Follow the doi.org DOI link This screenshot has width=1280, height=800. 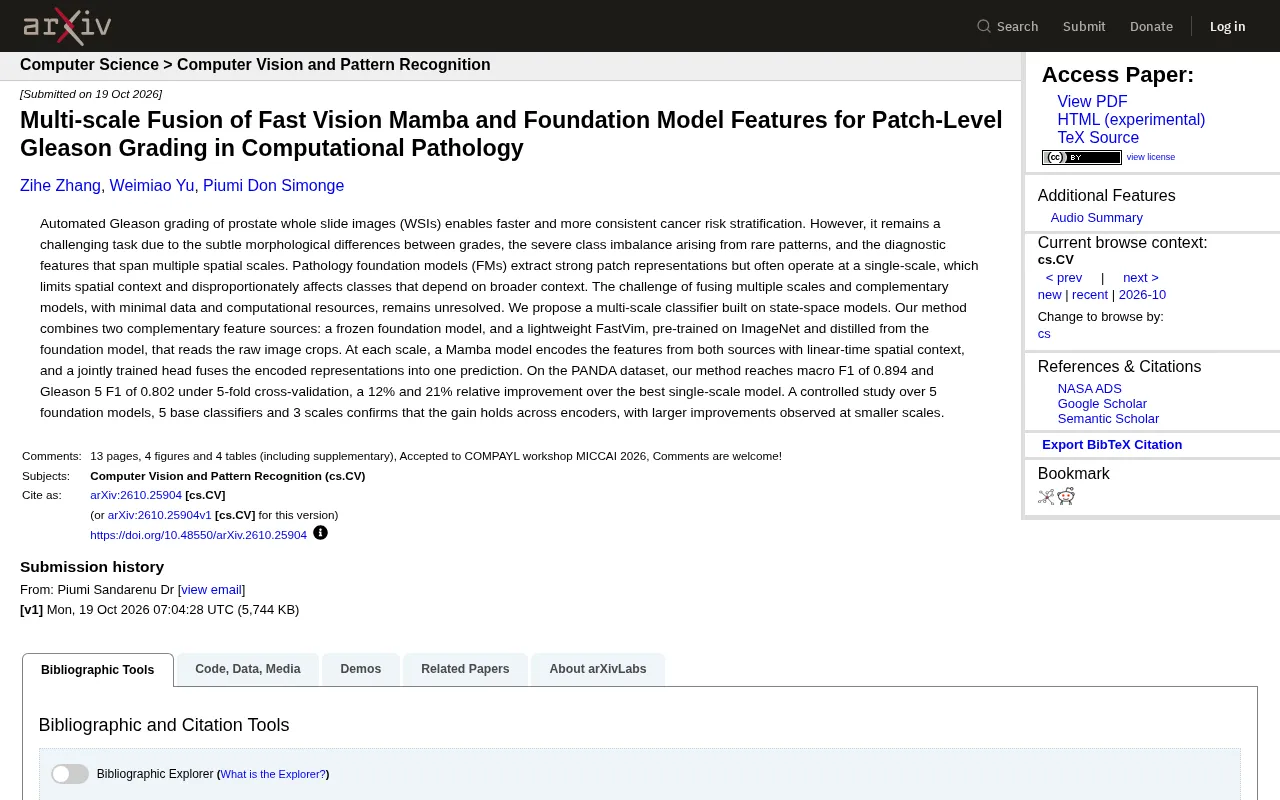pyautogui.click(x=198, y=535)
